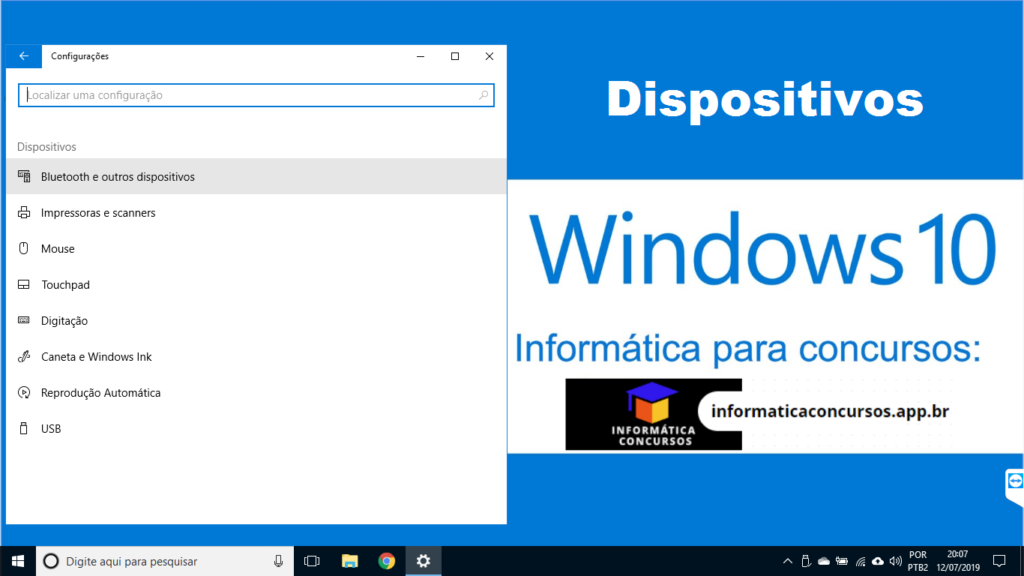The height and width of the screenshot is (576, 1024).
Task: Click the Mouse icon in the device list
Action: point(24,249)
